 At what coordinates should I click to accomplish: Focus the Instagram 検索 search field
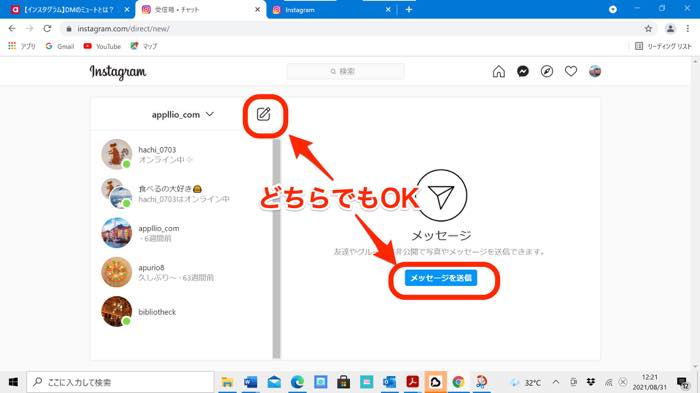point(346,71)
